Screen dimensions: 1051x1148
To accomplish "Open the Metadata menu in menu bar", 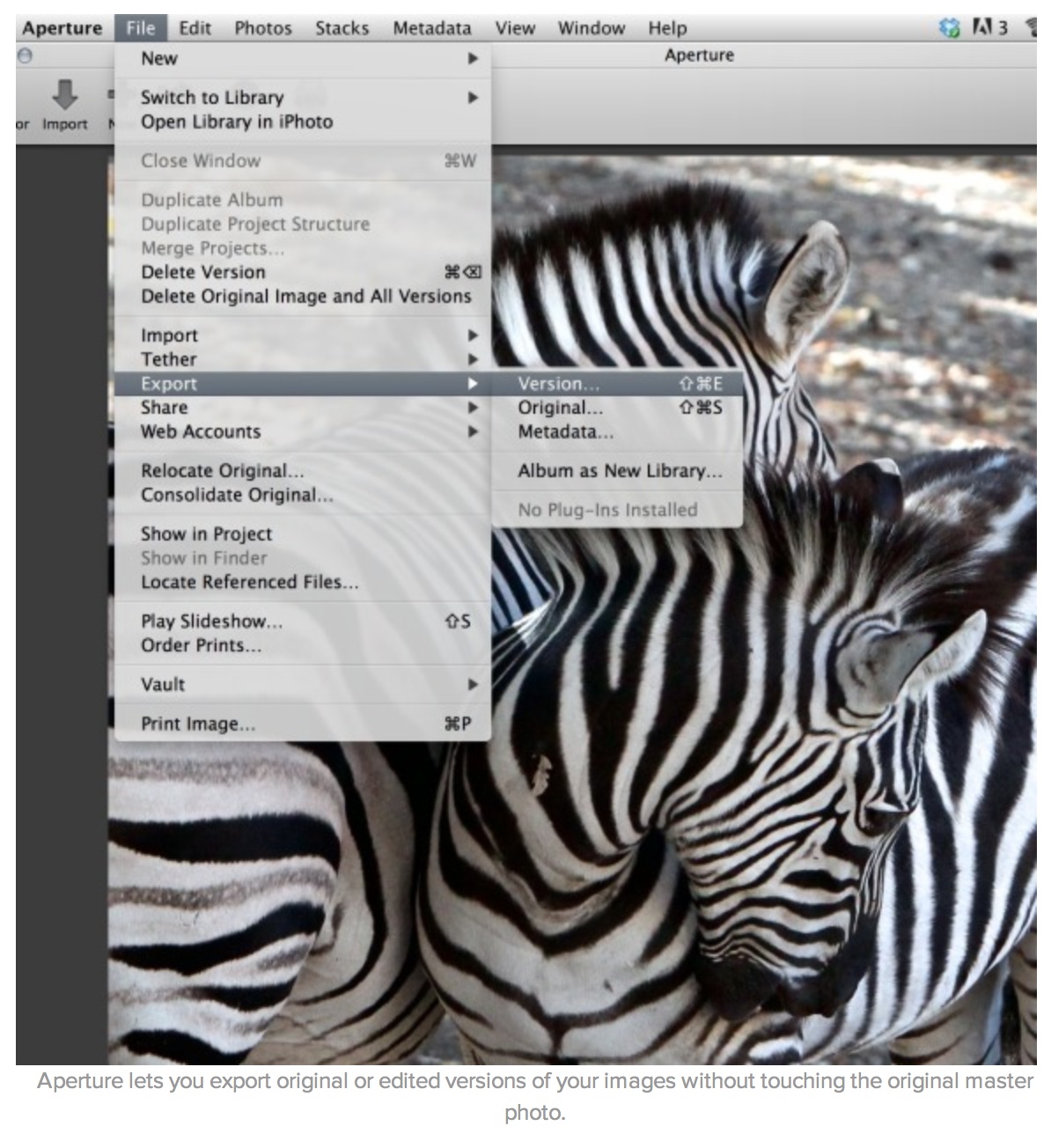I will 431,28.
